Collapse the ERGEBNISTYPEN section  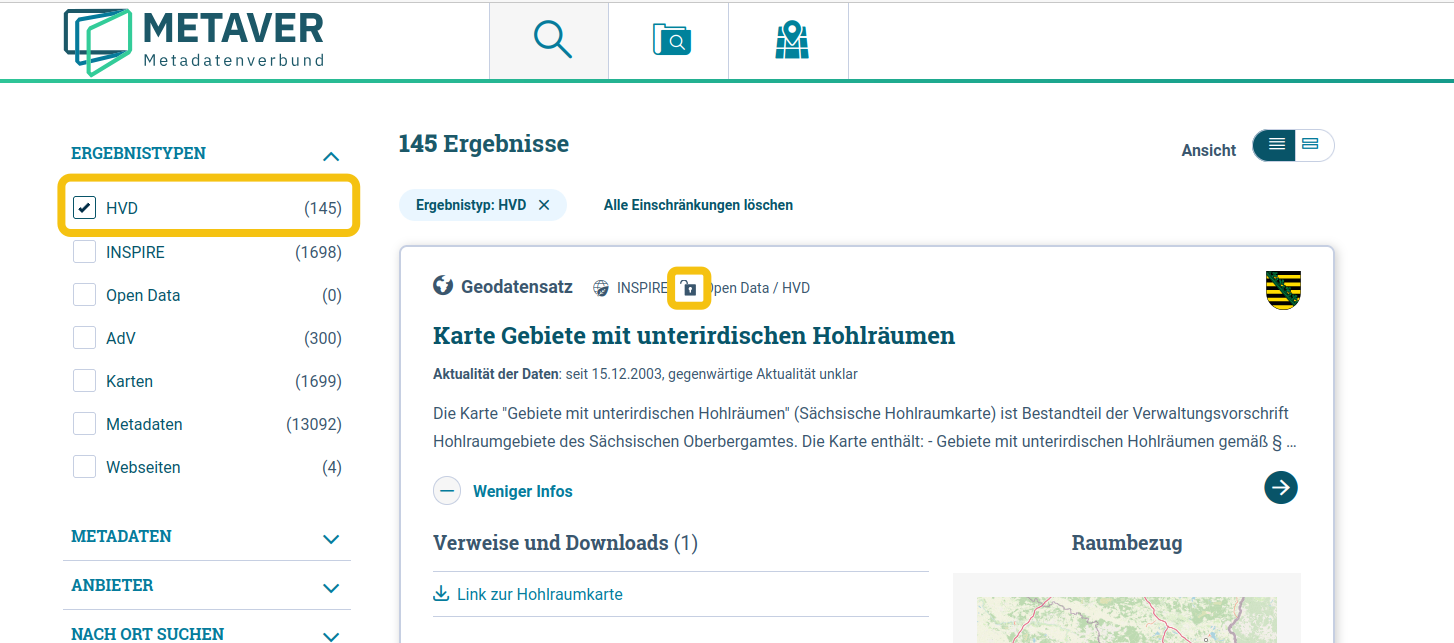[x=331, y=156]
